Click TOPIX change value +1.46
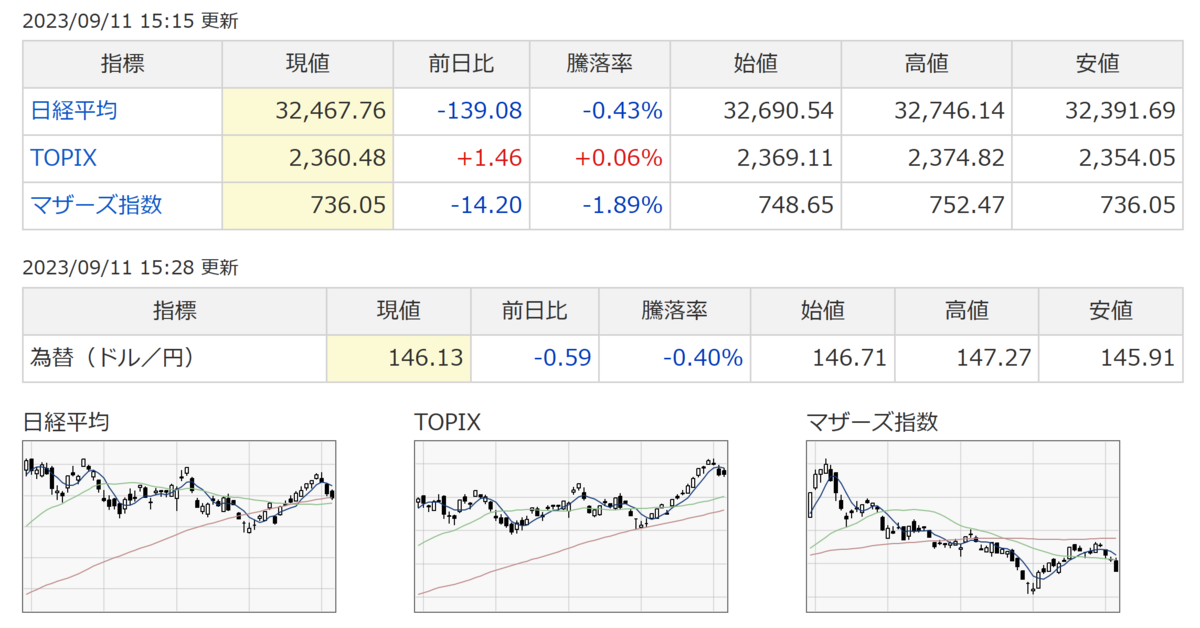Screen dimensions: 1200x628 point(490,158)
